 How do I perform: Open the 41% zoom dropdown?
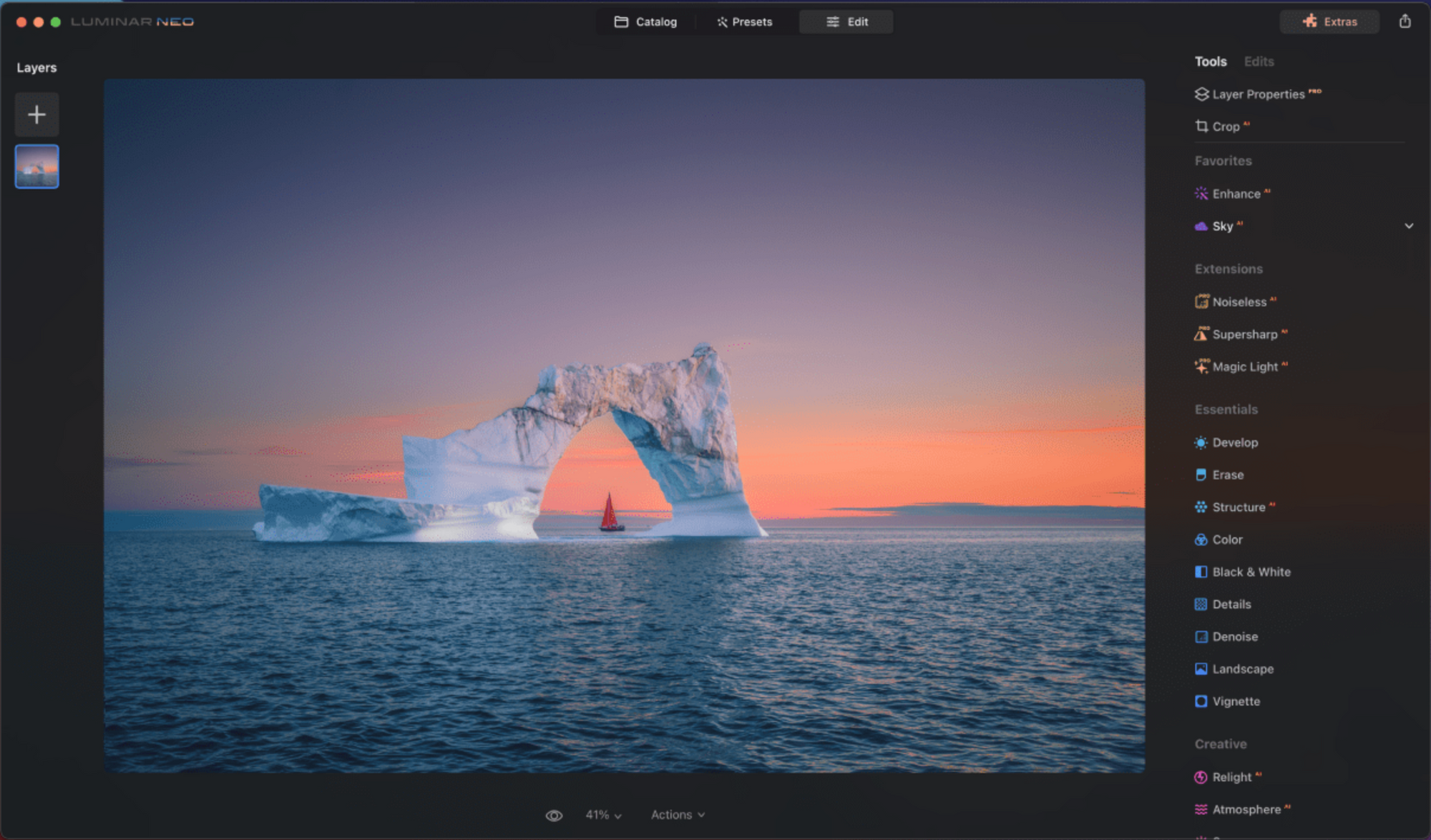point(603,815)
